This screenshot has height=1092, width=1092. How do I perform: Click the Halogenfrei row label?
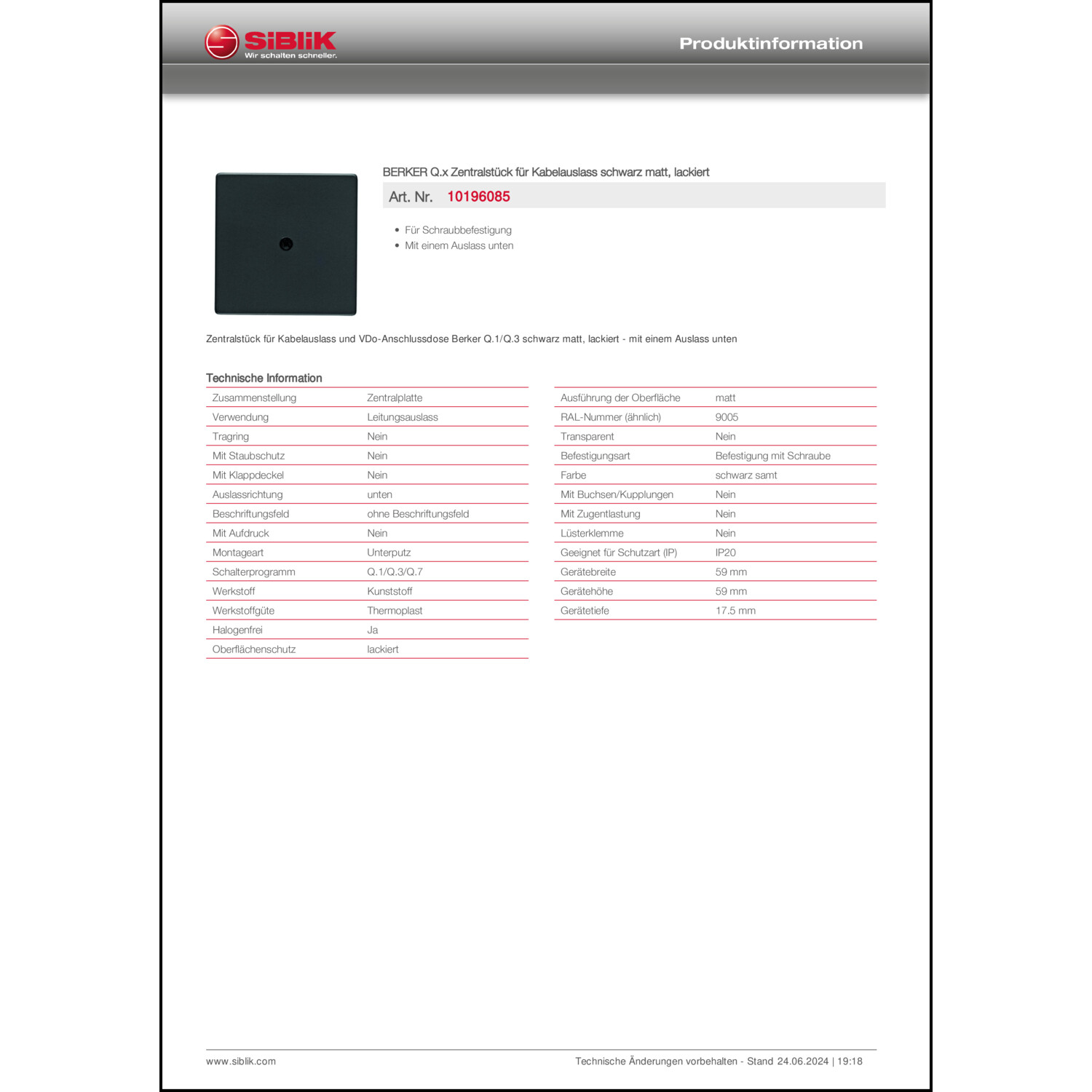tap(237, 630)
